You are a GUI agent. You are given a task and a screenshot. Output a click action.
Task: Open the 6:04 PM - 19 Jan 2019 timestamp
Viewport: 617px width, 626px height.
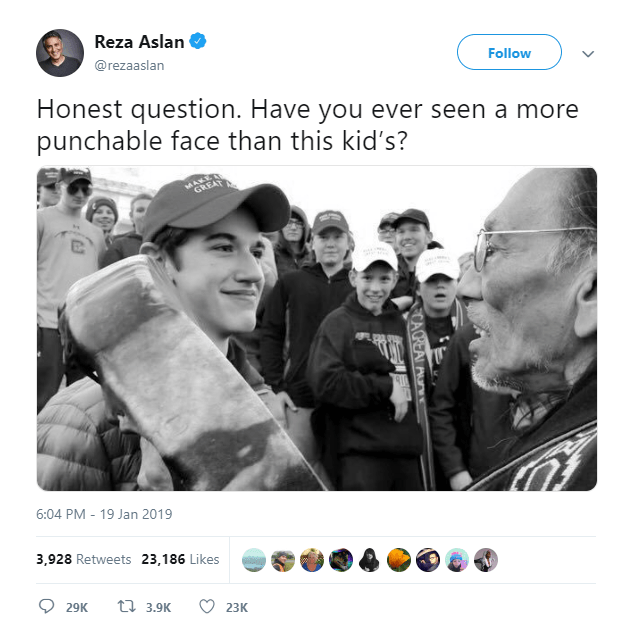(x=105, y=514)
